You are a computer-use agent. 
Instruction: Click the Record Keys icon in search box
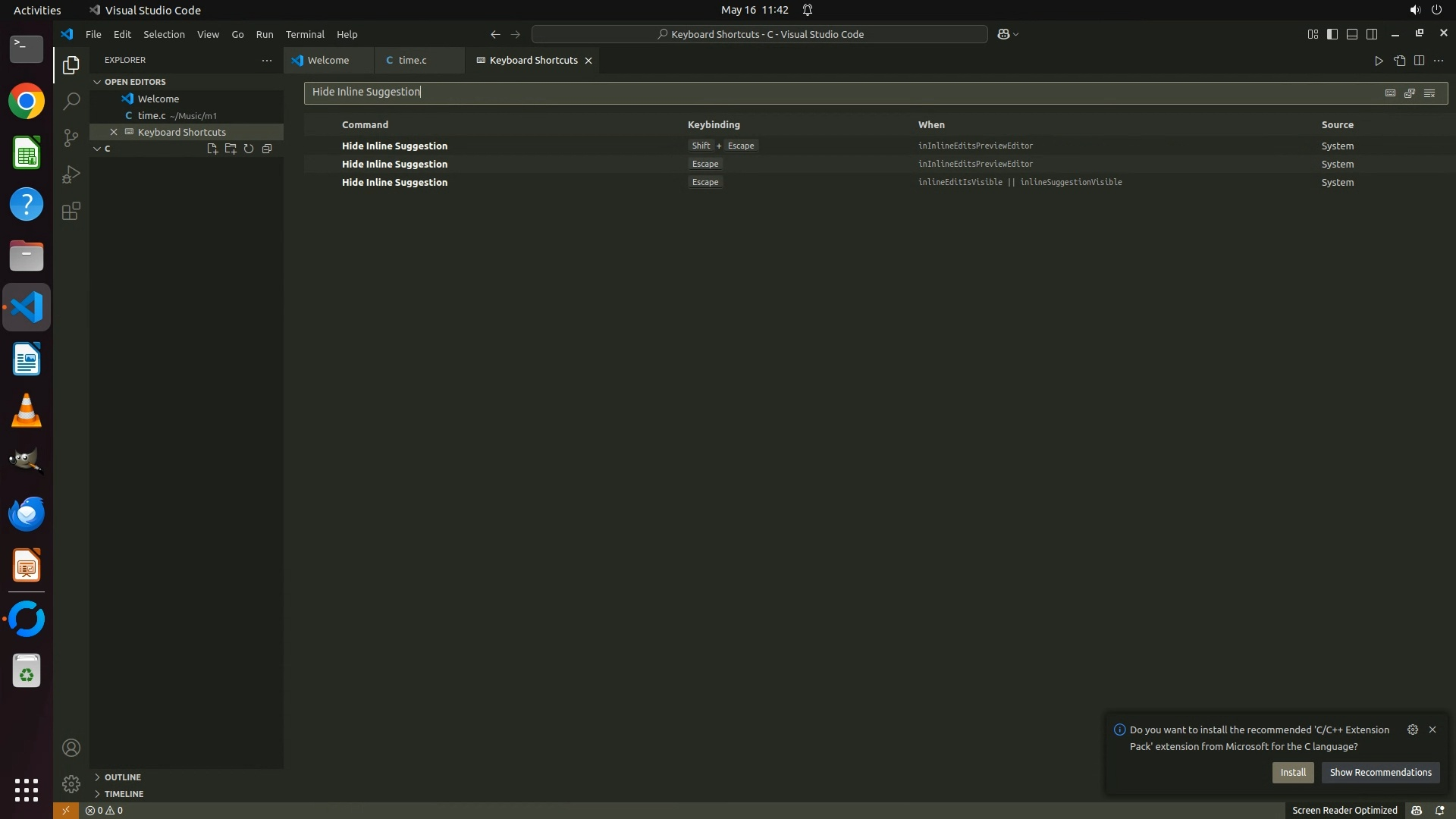[1390, 93]
